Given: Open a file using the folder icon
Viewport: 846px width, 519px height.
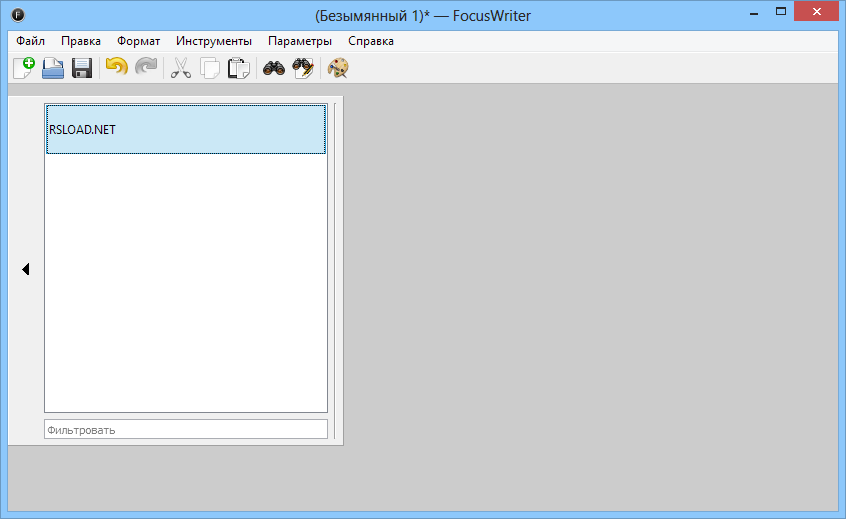Looking at the screenshot, I should [53, 68].
